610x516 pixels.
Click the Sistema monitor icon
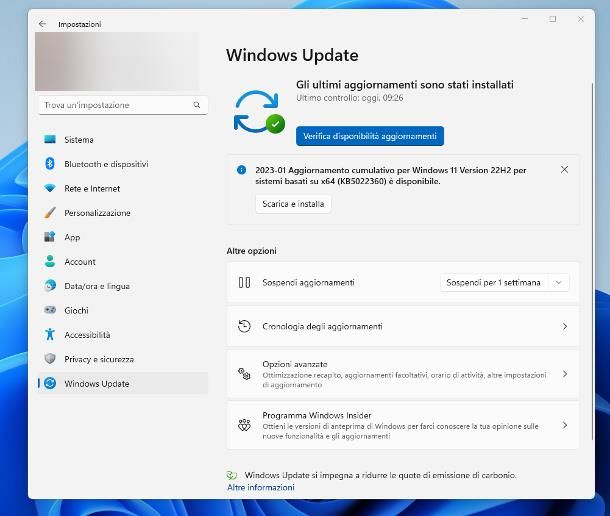[50, 139]
